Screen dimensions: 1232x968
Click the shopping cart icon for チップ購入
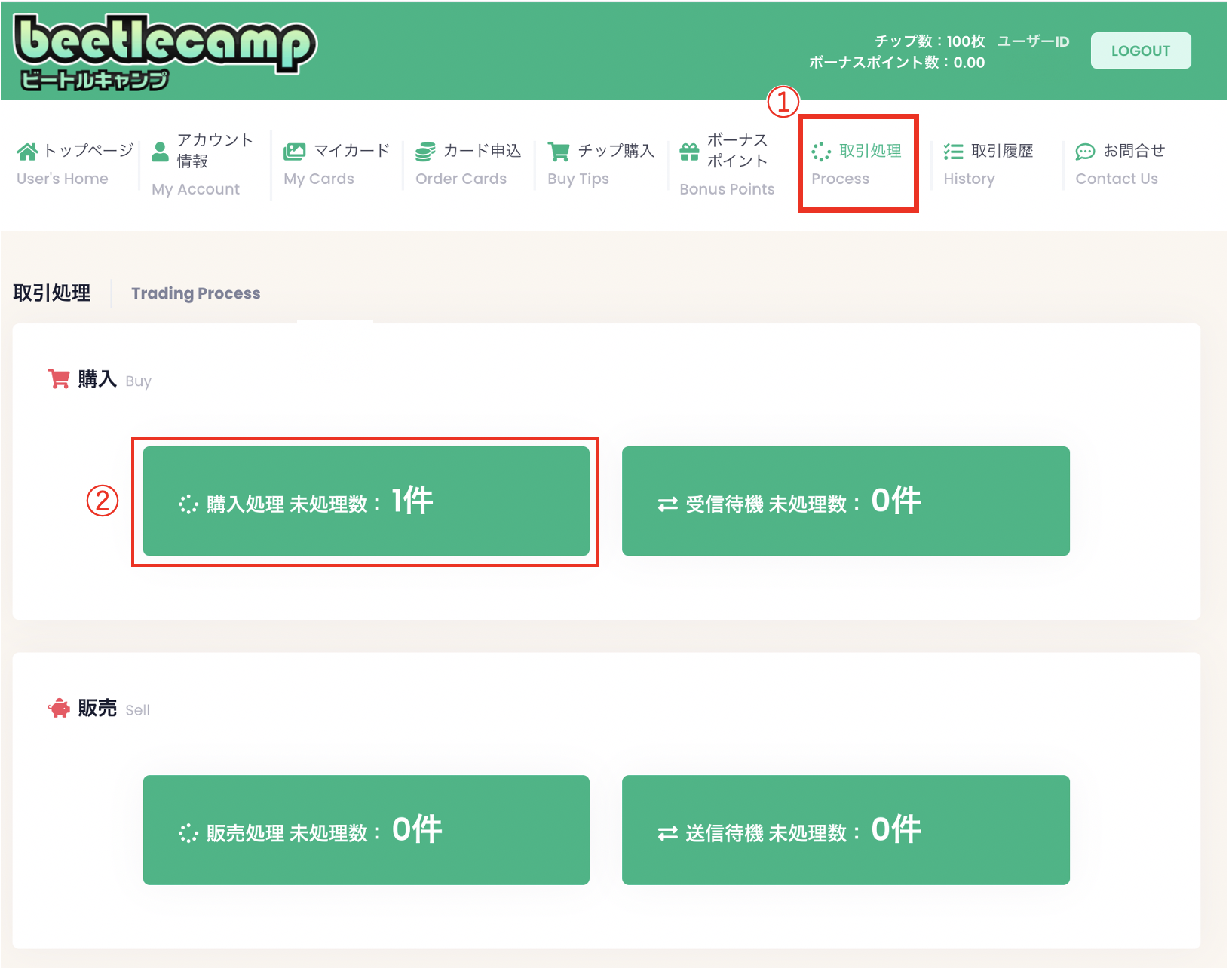point(559,152)
